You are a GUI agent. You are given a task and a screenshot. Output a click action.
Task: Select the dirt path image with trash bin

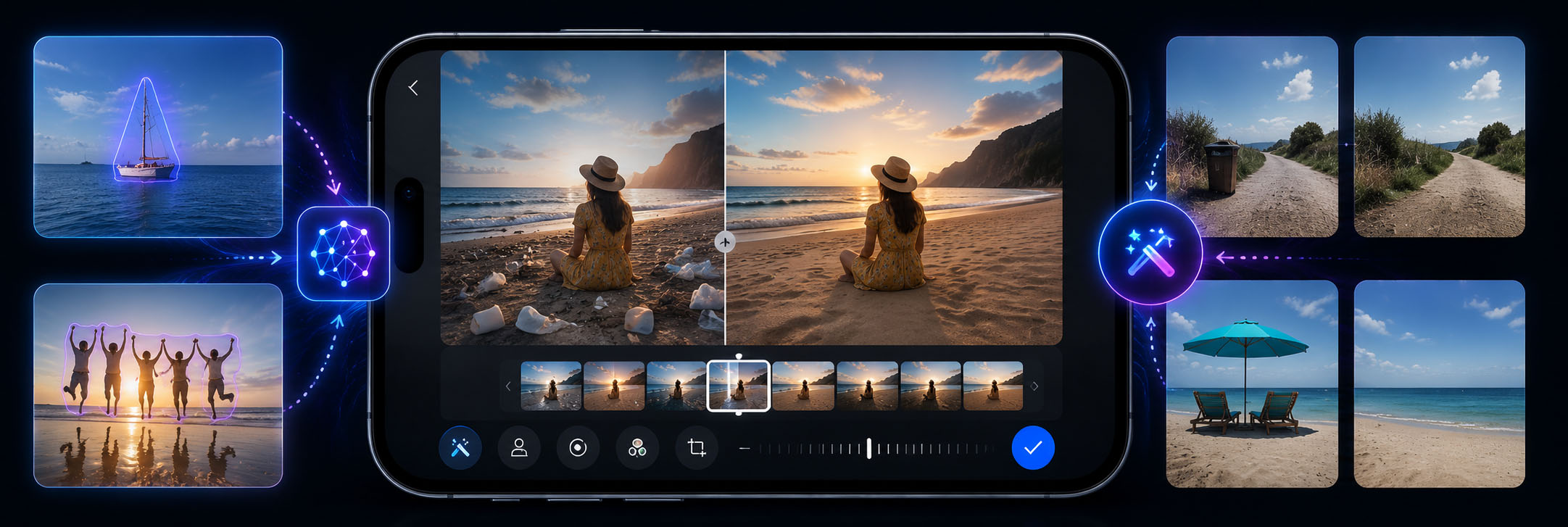coord(1252,137)
